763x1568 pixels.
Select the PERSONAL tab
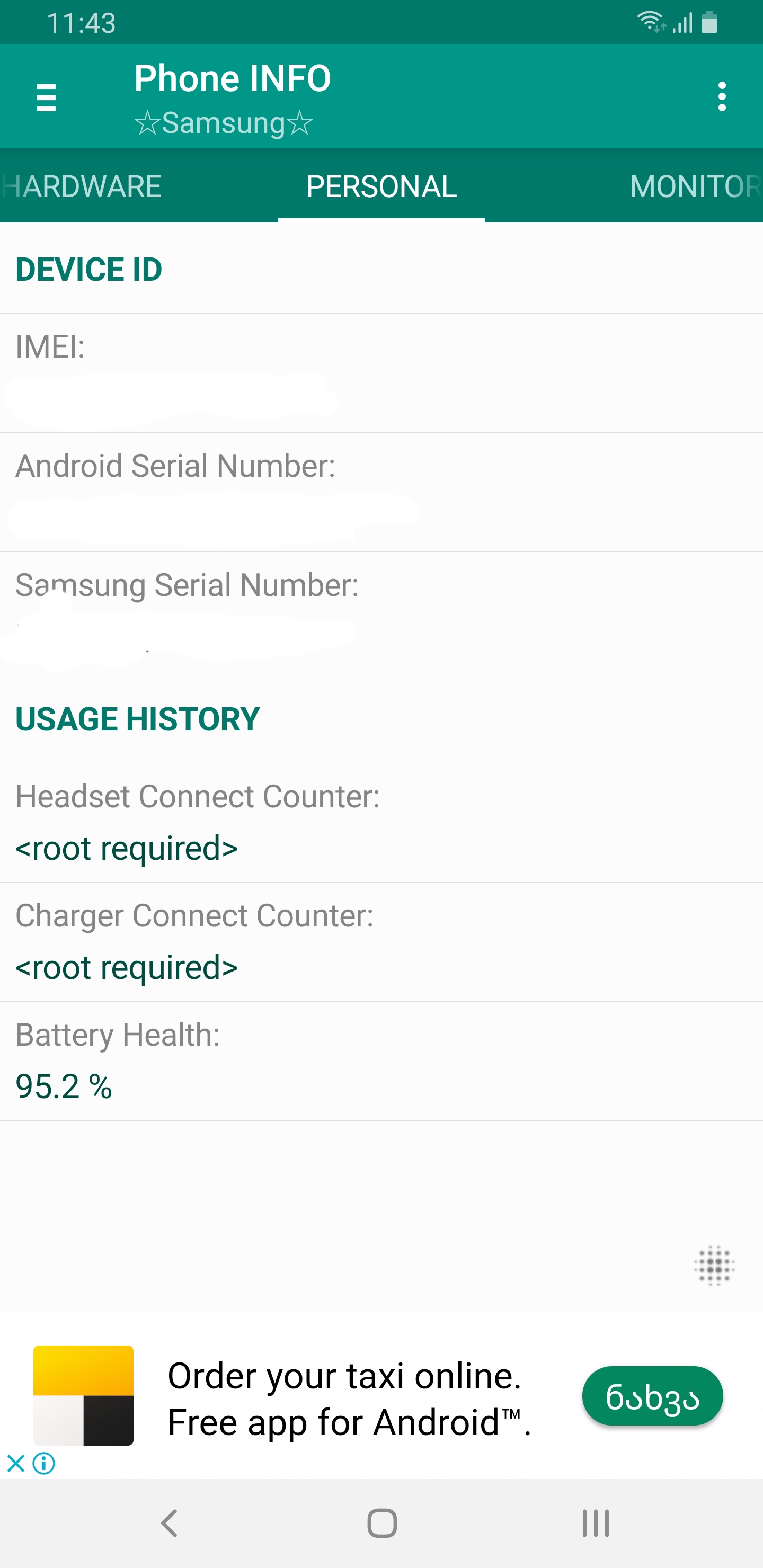pyautogui.click(x=381, y=186)
